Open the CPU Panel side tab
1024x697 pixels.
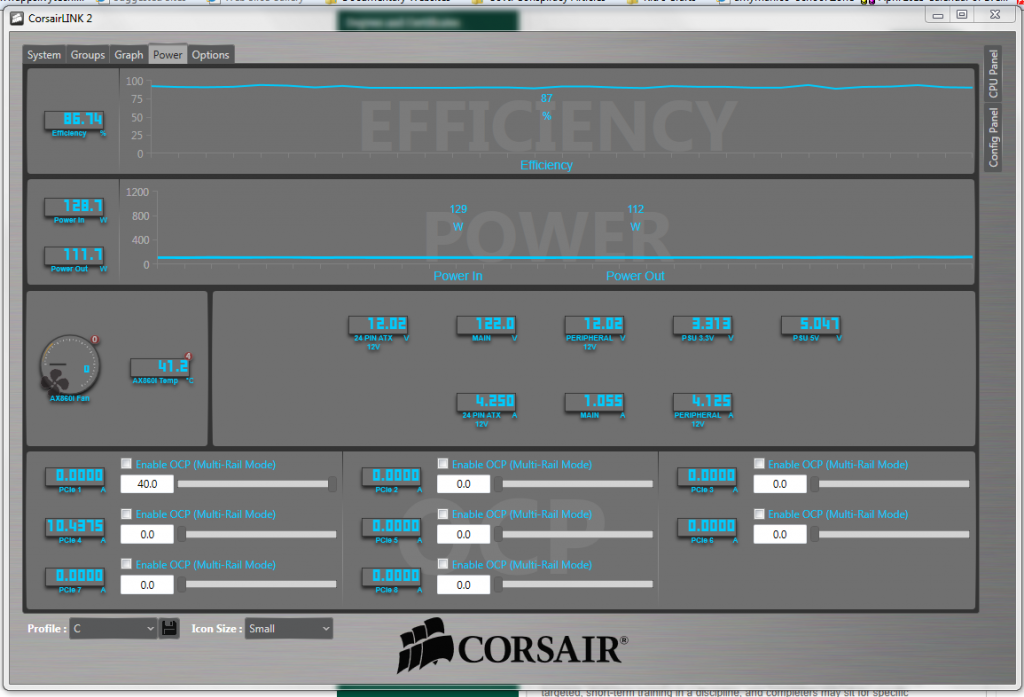tap(993, 73)
